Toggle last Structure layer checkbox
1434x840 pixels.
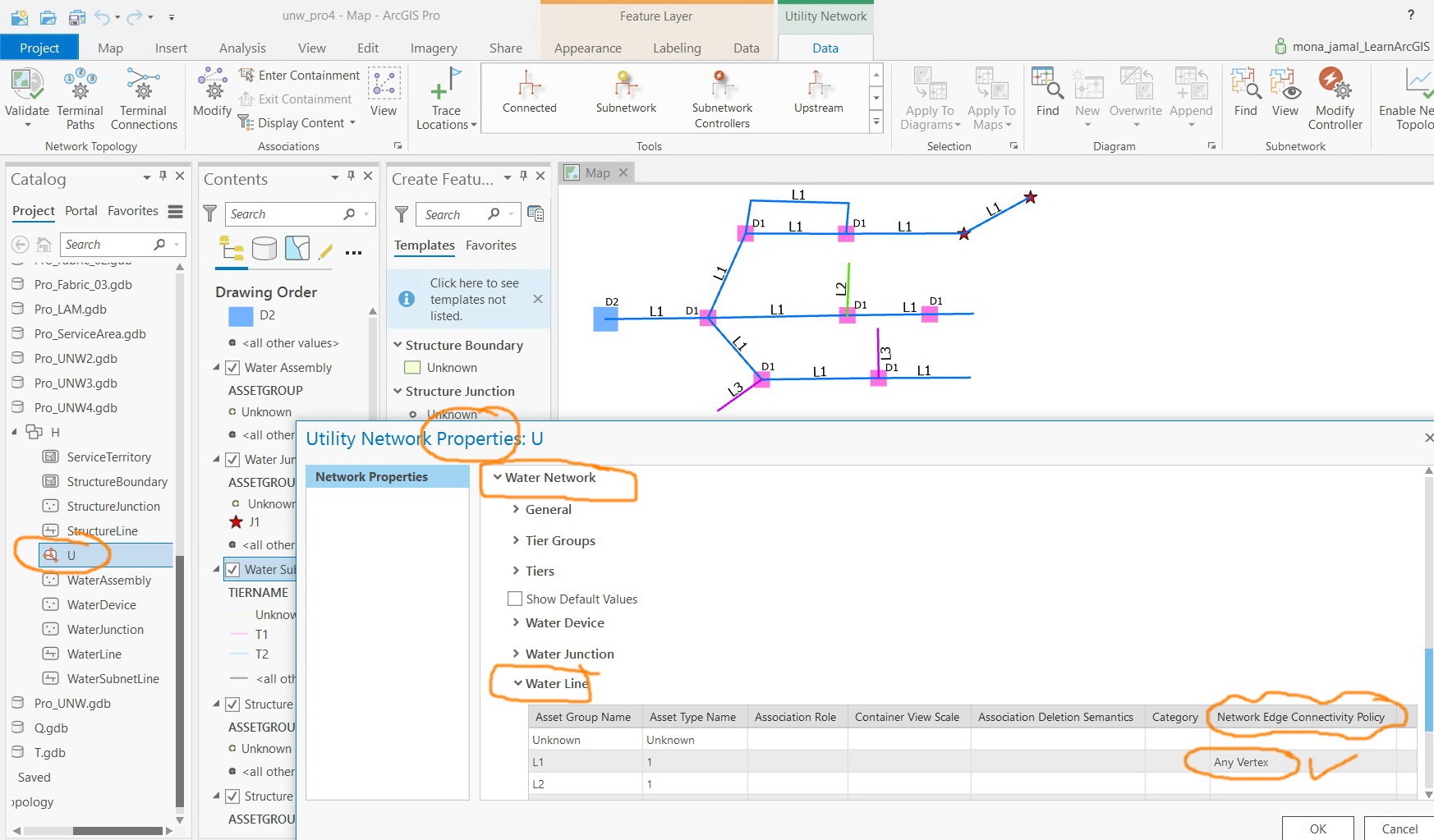232,796
